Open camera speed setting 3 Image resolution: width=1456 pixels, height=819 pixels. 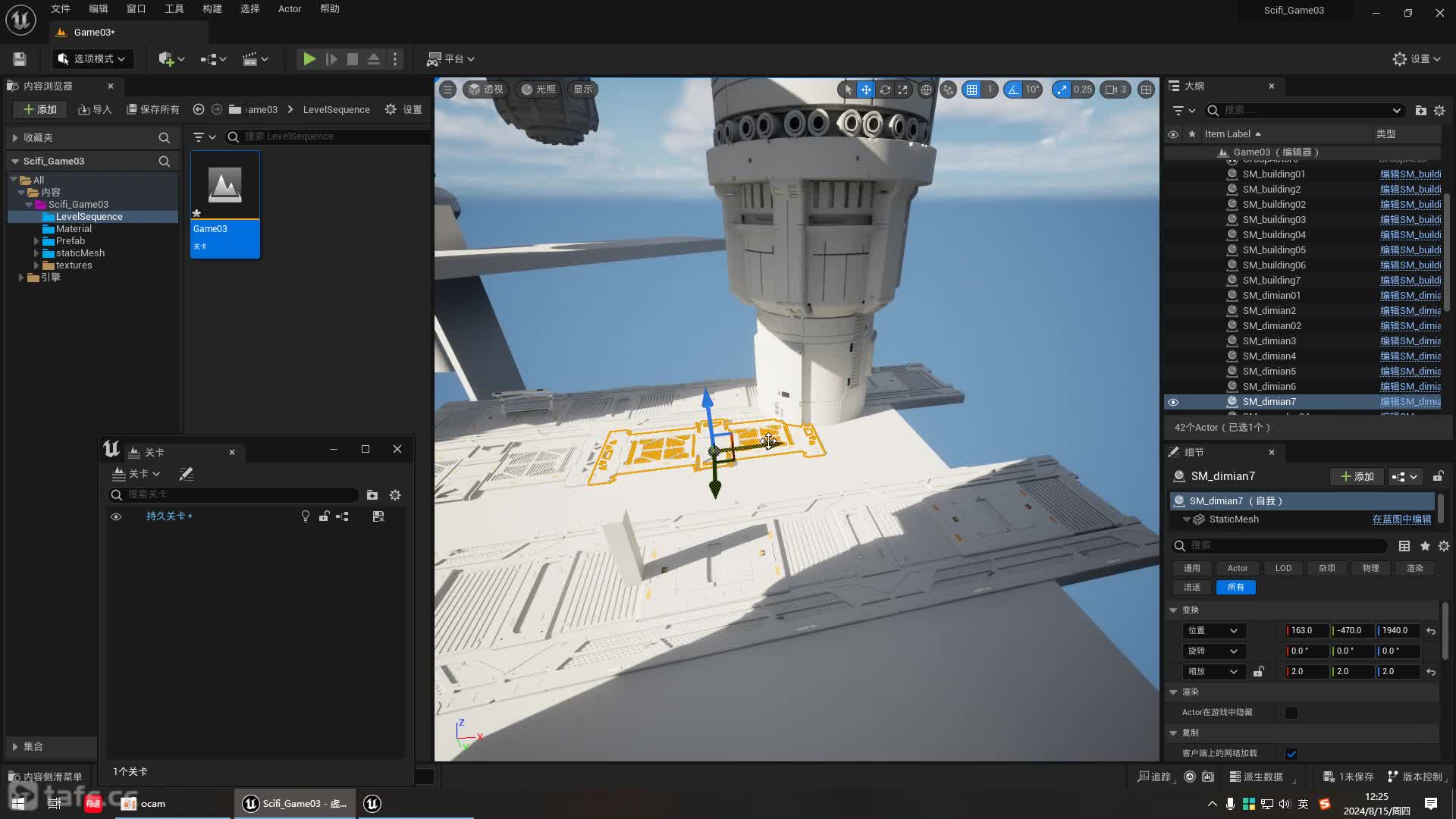tap(1116, 89)
